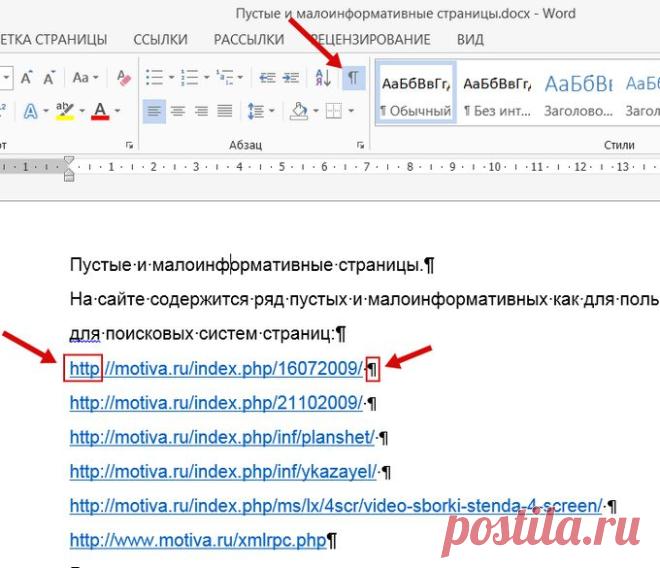Toggle the show paragraph marks button
Viewport: 660px width, 568px height.
click(354, 78)
